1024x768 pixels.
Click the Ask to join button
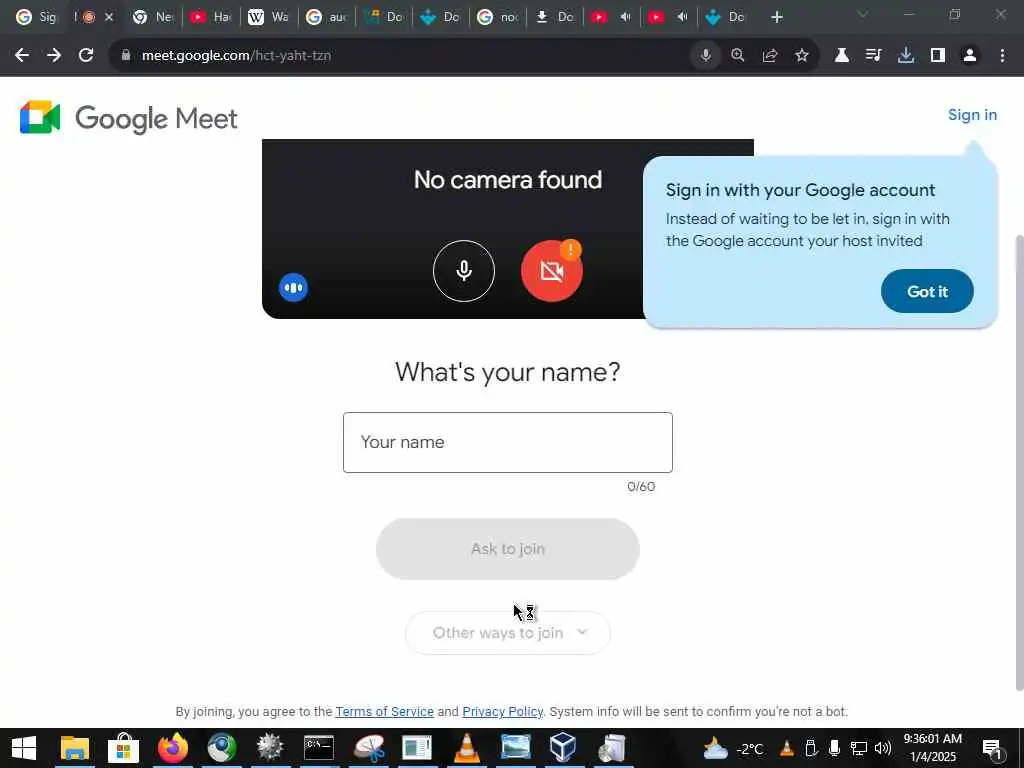[507, 549]
